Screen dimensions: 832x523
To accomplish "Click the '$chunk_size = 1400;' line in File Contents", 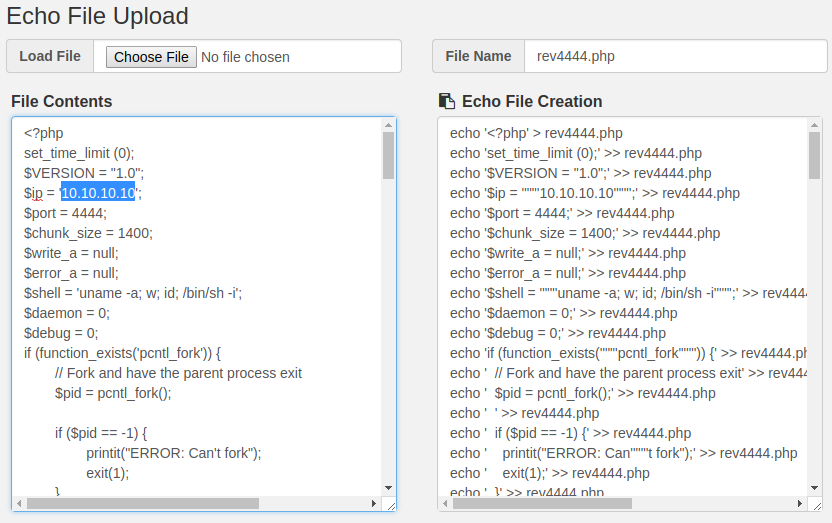I will (88, 233).
